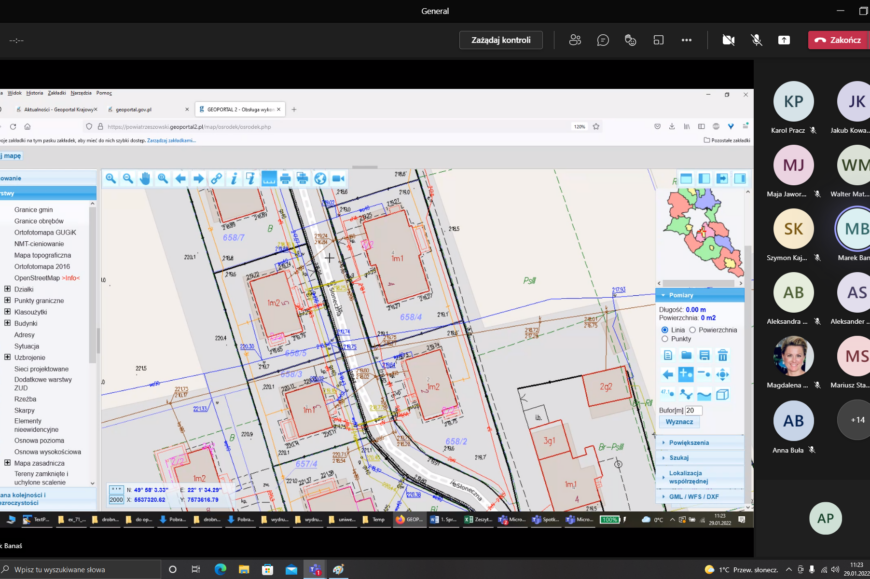Click the Zażądaj kontroli button
This screenshot has width=870, height=579.
[501, 40]
